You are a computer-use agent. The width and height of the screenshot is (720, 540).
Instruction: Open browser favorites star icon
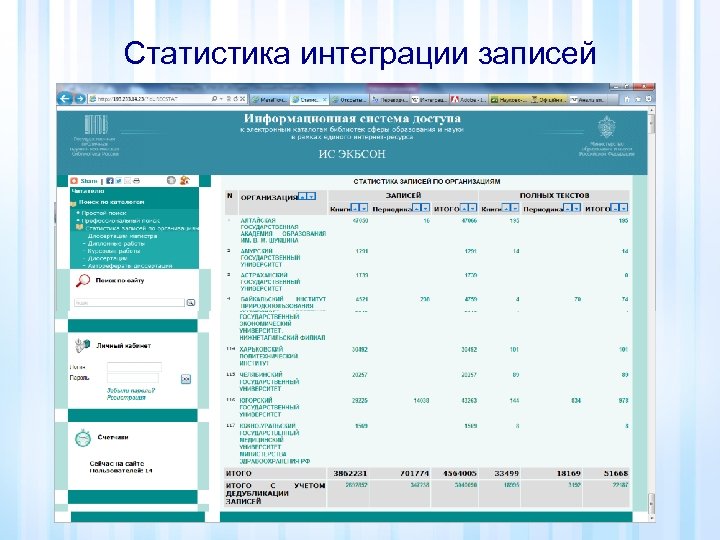click(x=638, y=99)
